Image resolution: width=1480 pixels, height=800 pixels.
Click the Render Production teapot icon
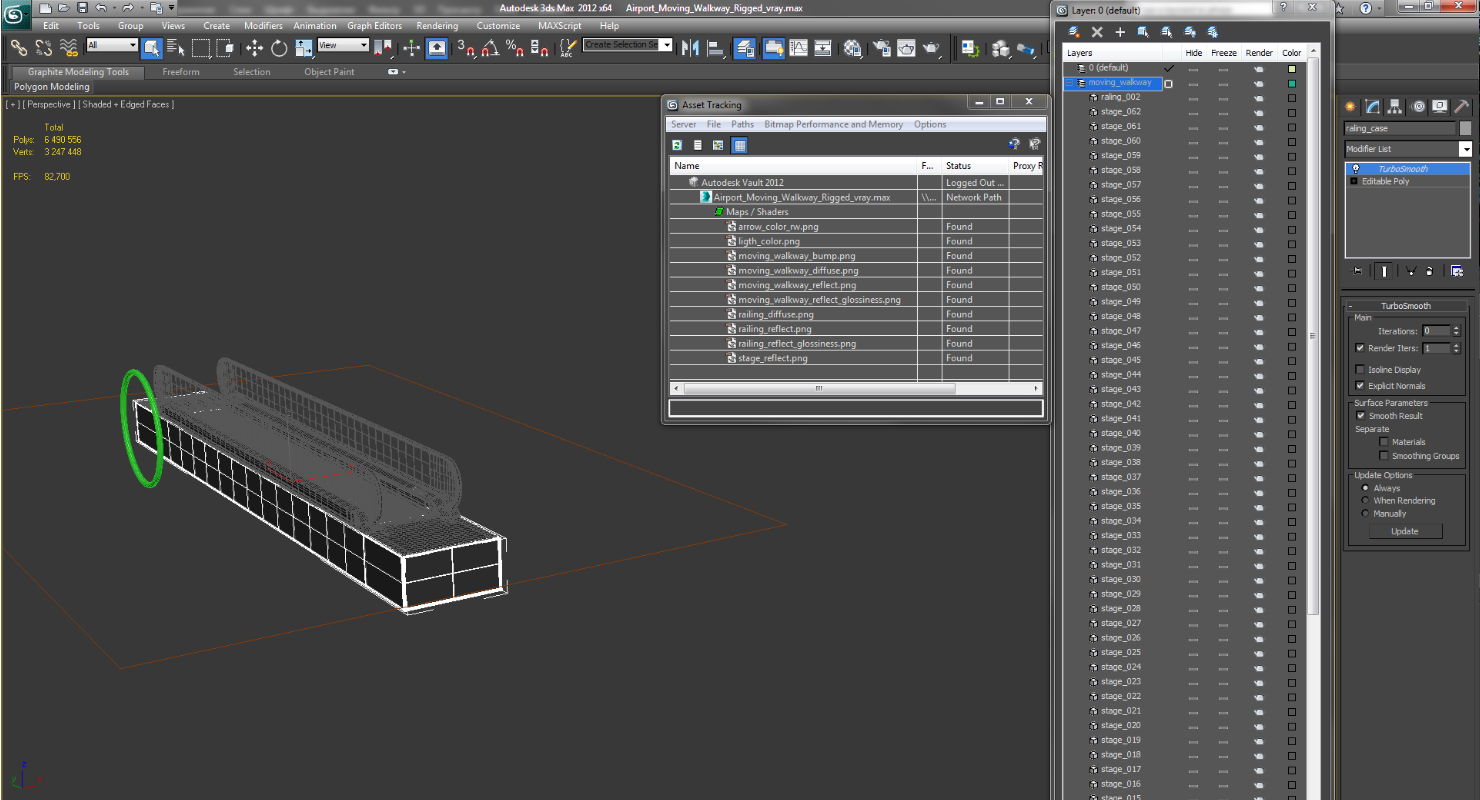tap(931, 47)
